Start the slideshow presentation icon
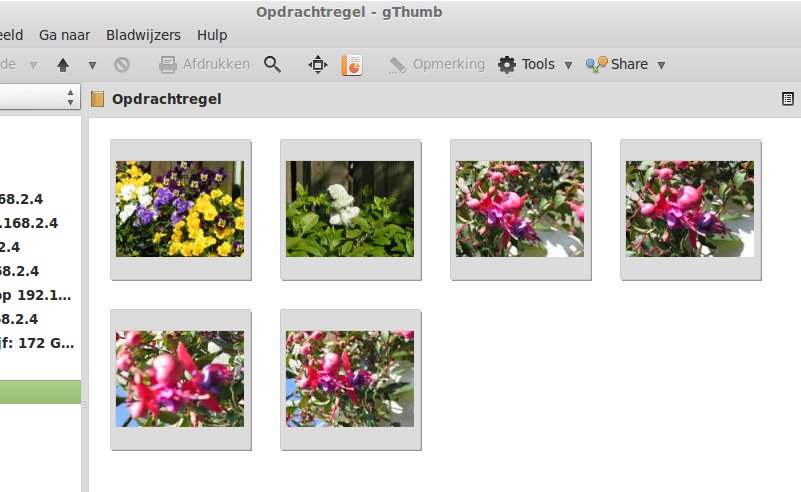801x492 pixels. [x=352, y=65]
